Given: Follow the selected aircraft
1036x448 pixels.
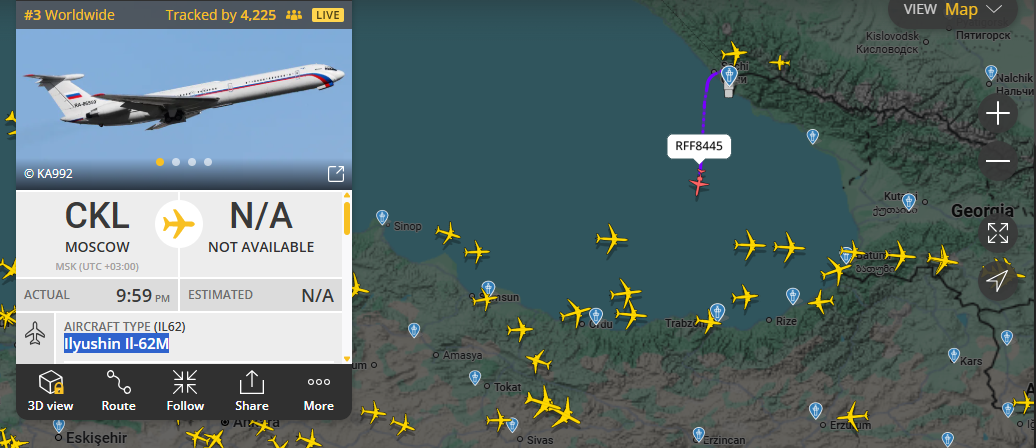Looking at the screenshot, I should (x=185, y=391).
